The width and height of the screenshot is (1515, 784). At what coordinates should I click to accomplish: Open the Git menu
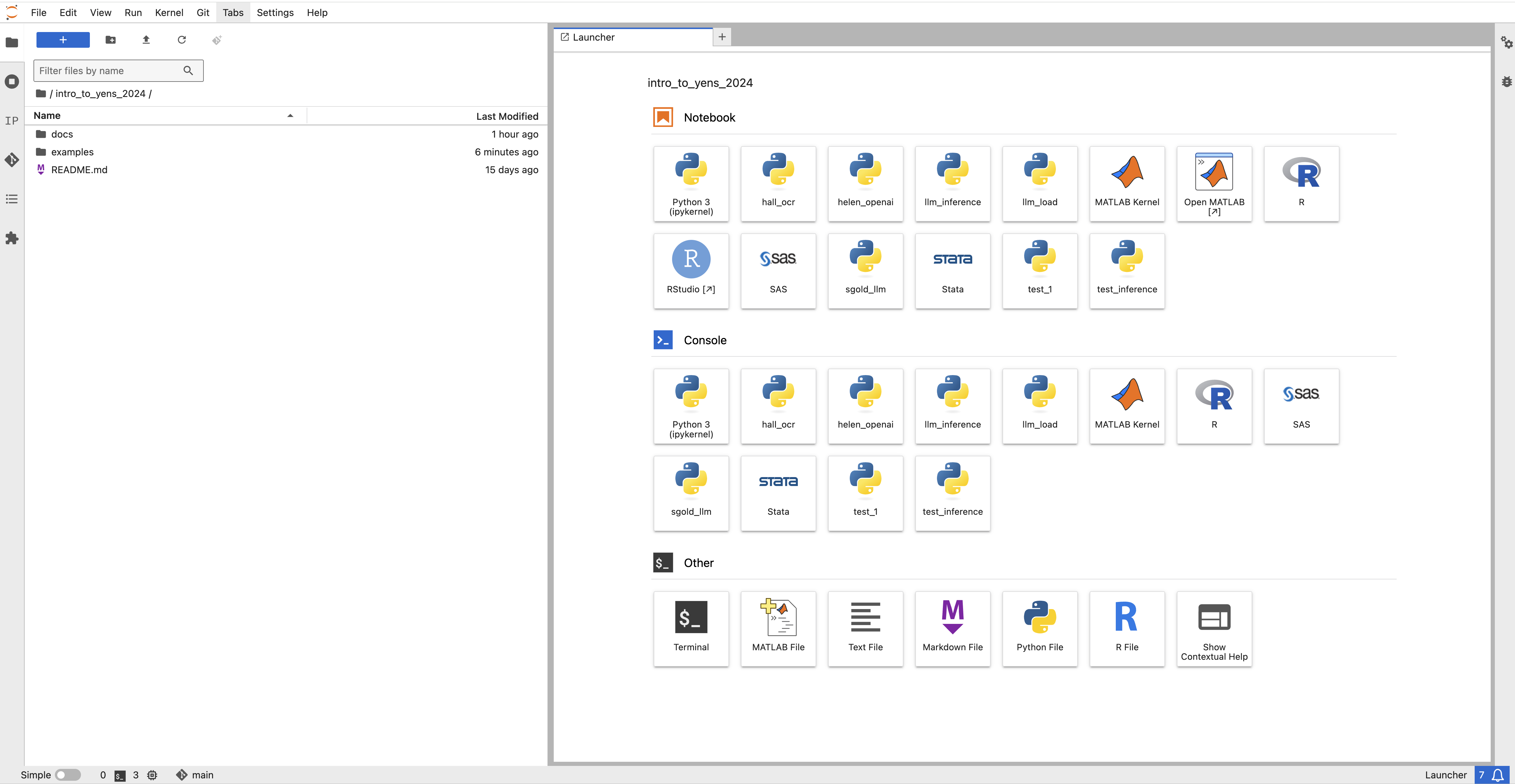(x=202, y=12)
